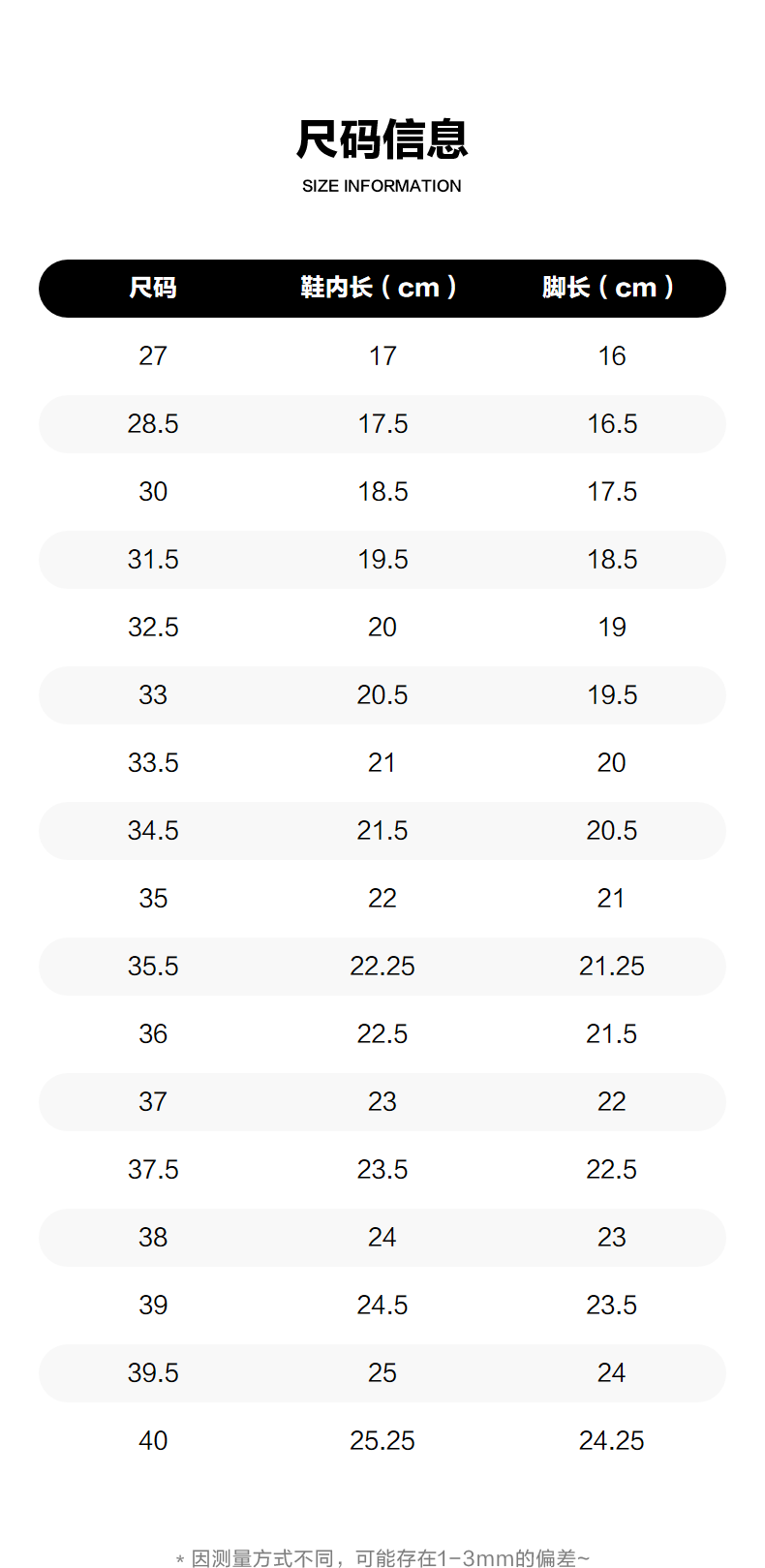Click the foot length for size 37
The image size is (765, 1568).
pyautogui.click(x=612, y=1102)
